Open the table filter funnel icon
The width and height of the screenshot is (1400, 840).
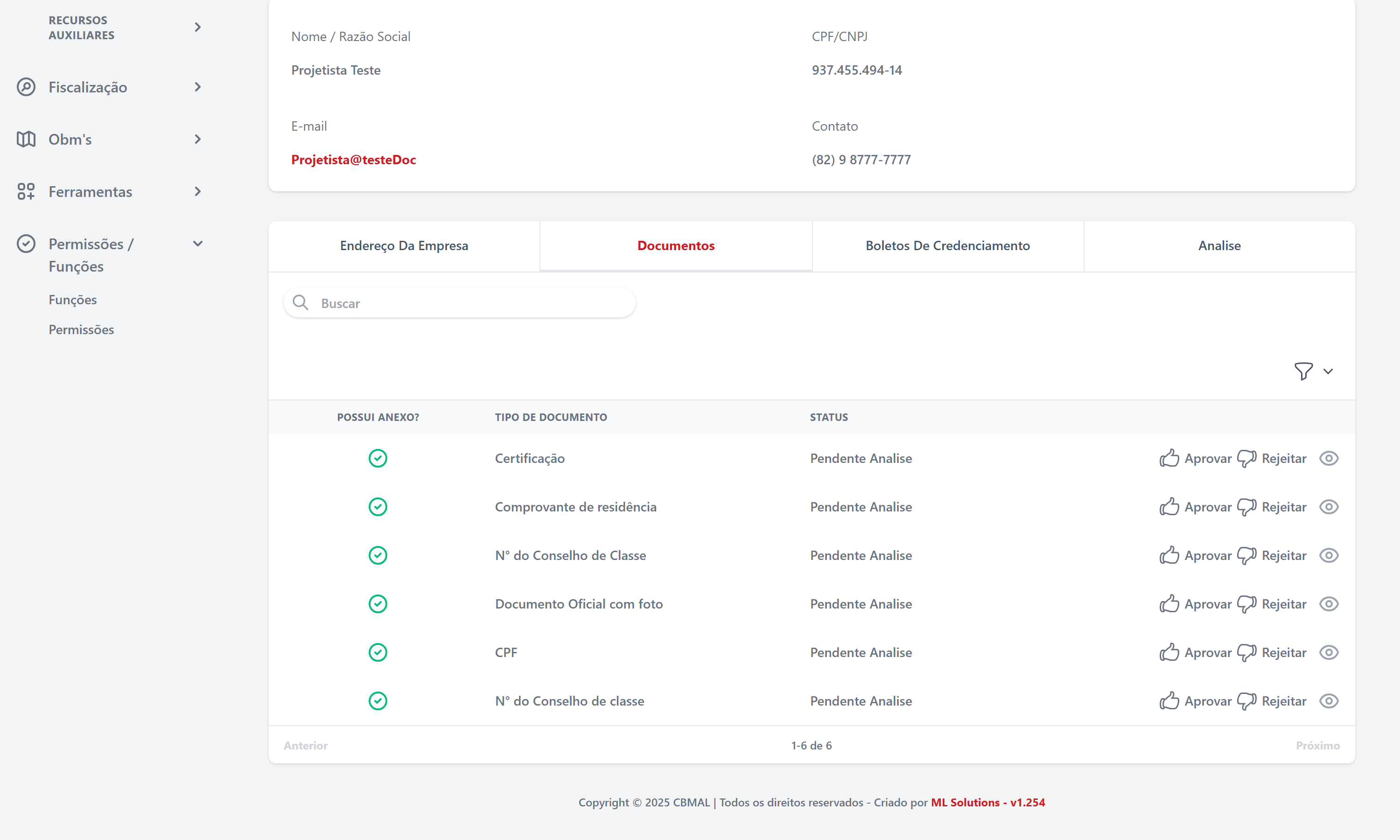[x=1303, y=371]
